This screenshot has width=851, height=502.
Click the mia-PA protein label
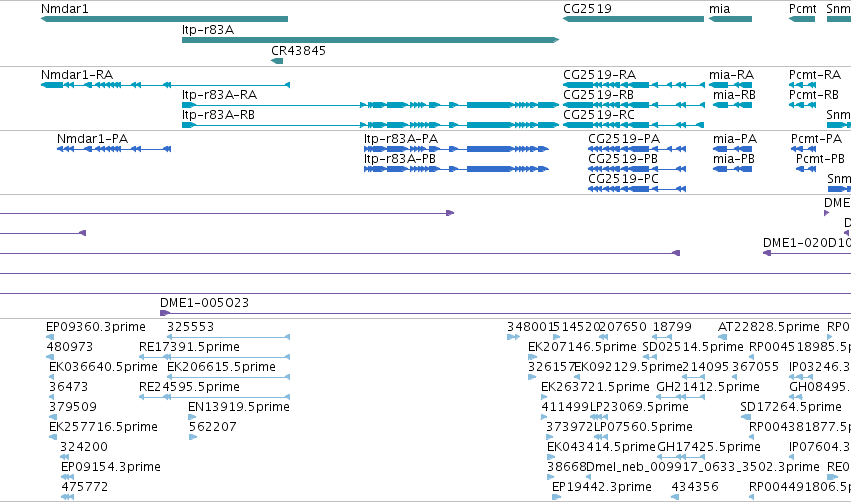click(735, 138)
